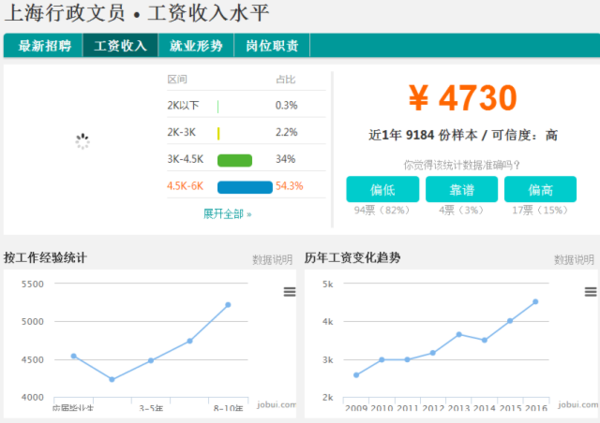This screenshot has width=600, height=423.
Task: Vote 偏高 on salary accuracy
Action: coord(540,189)
